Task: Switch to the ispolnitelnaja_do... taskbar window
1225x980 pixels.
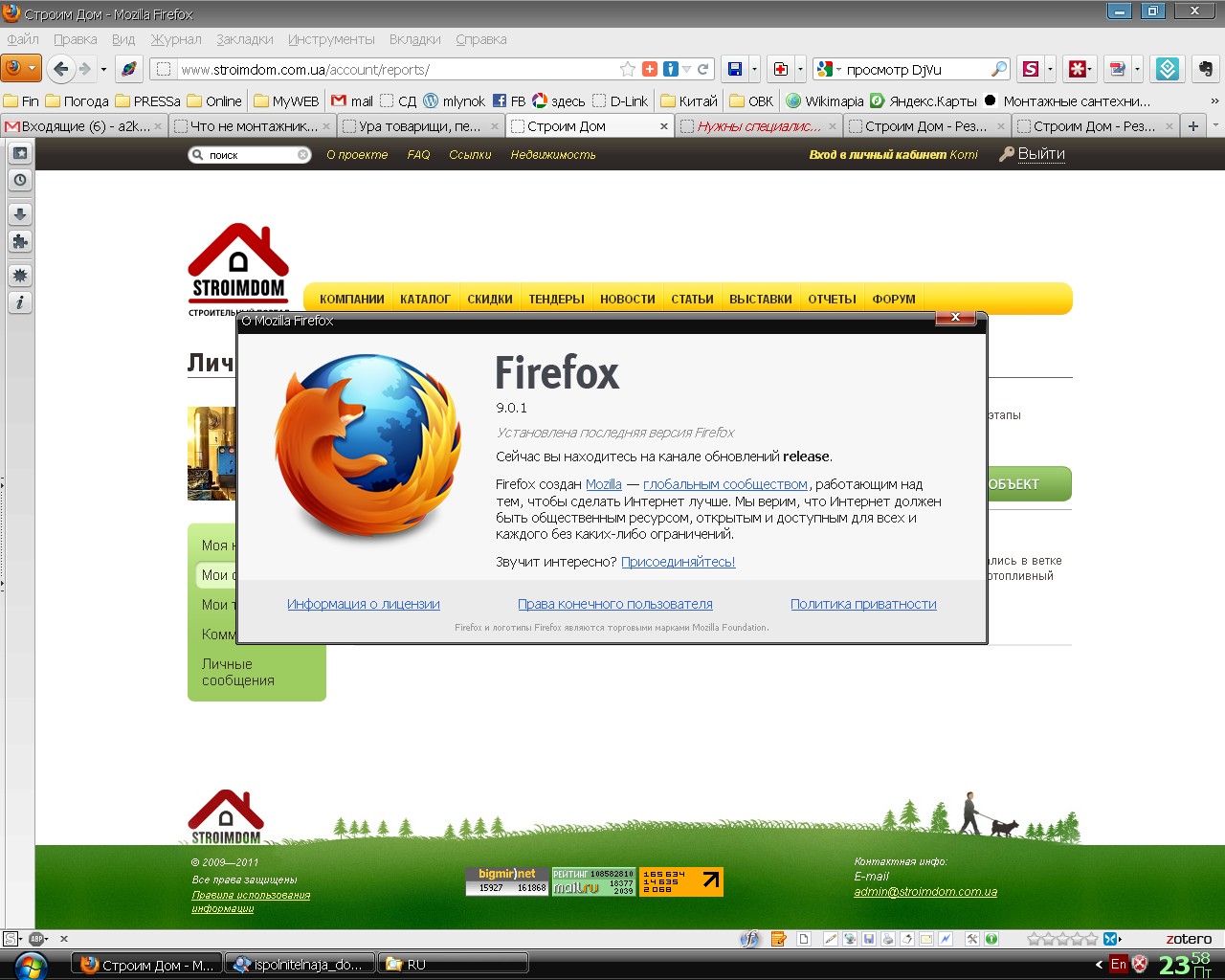Action: tap(299, 965)
